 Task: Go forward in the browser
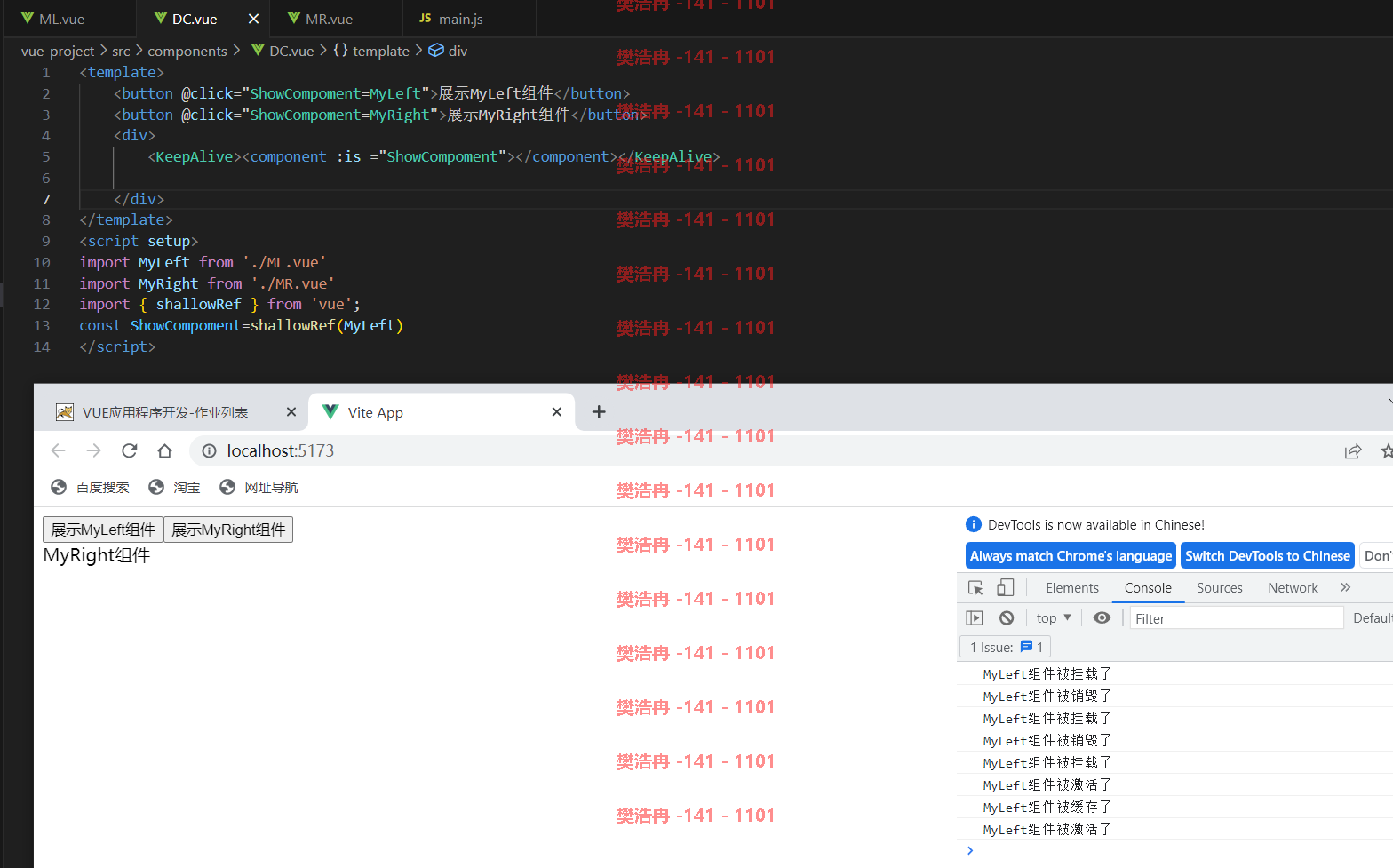coord(93,450)
